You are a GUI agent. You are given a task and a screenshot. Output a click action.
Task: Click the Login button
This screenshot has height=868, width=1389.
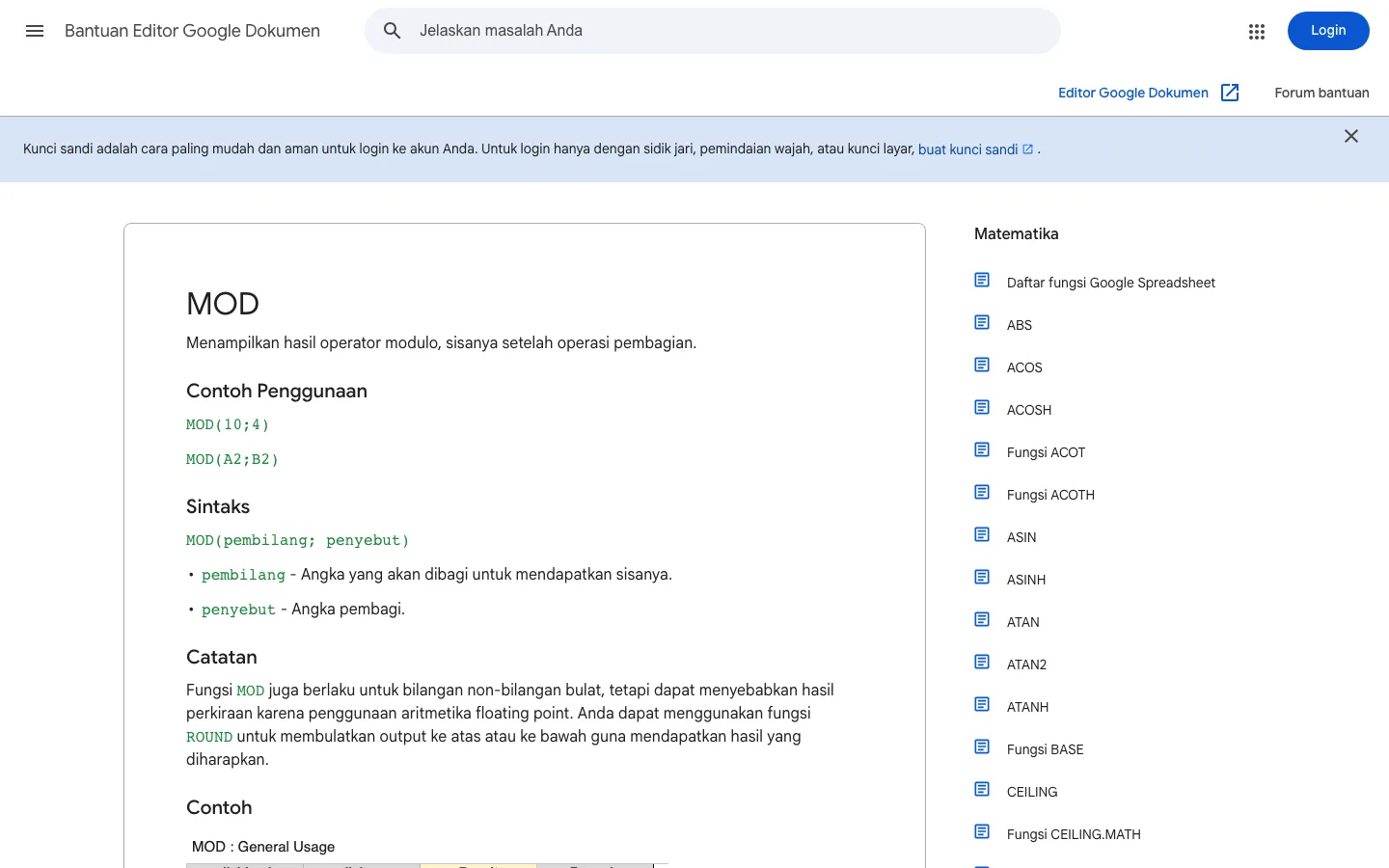click(x=1328, y=31)
